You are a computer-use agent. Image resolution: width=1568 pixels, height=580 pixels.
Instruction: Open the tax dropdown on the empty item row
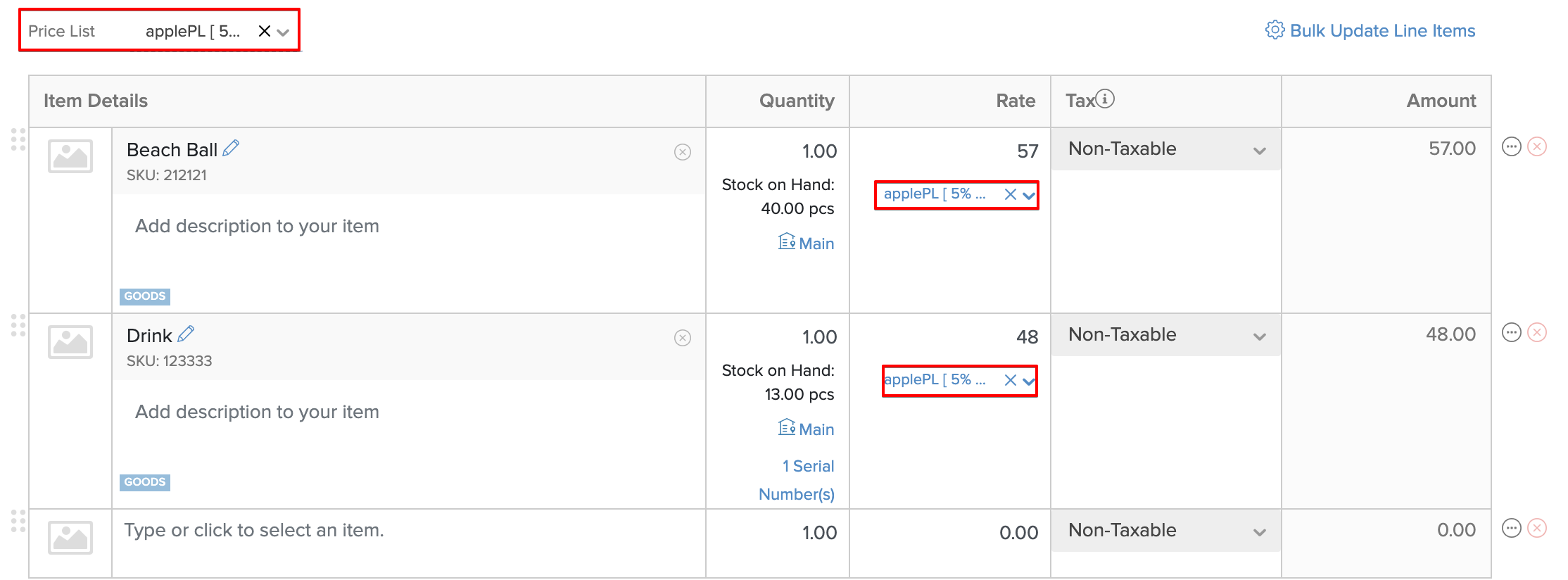pyautogui.click(x=1262, y=531)
